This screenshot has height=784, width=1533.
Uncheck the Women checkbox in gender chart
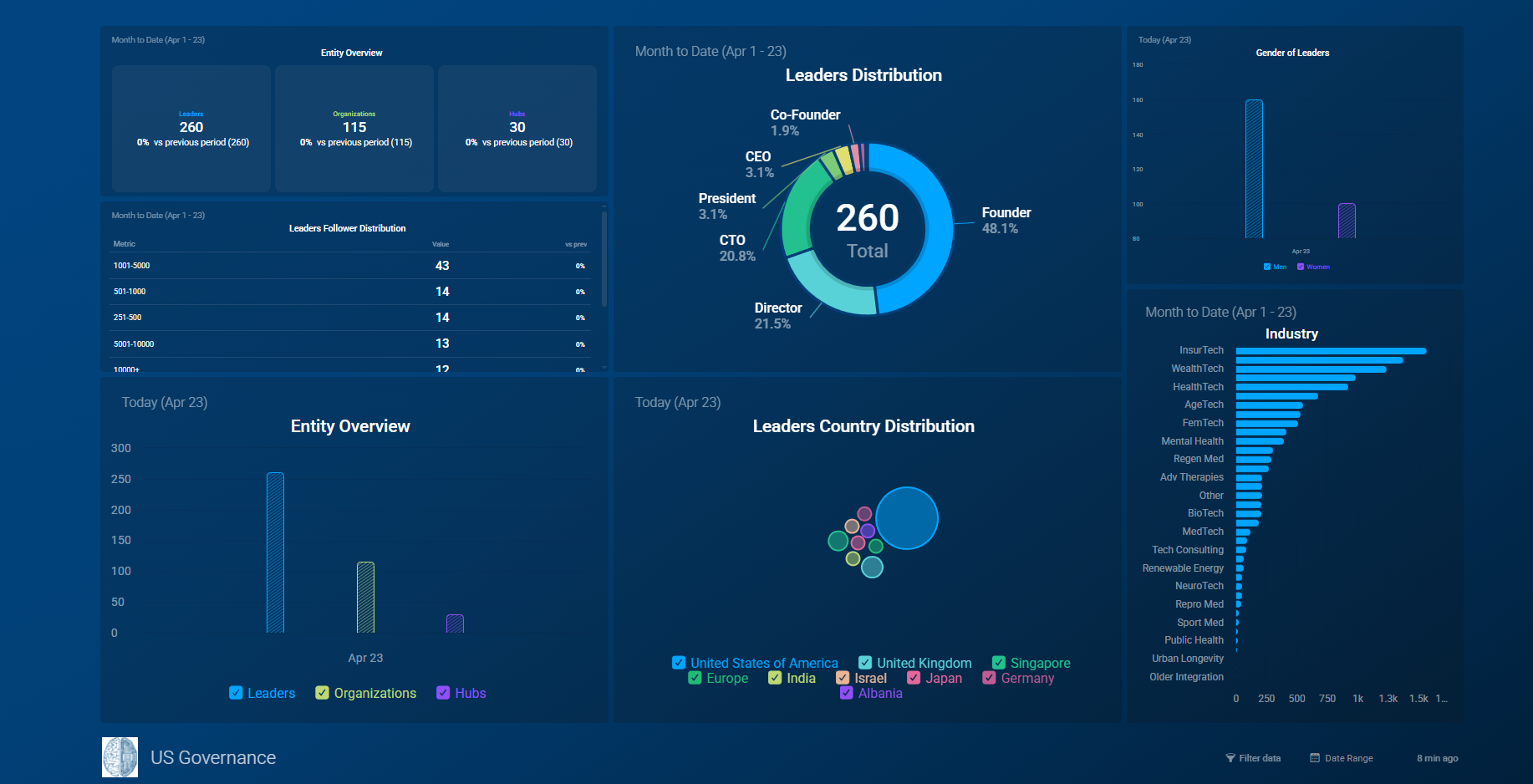tap(1301, 267)
